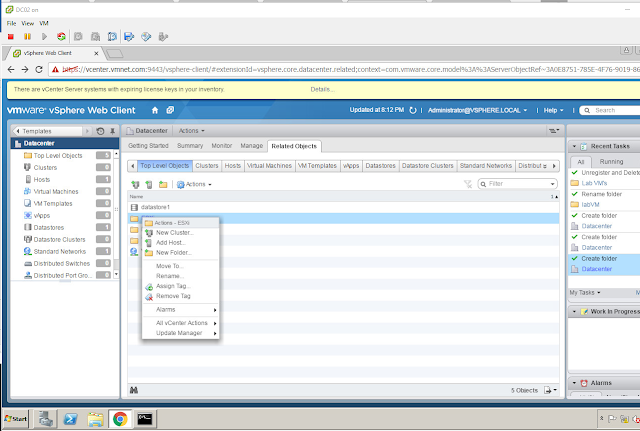Click the New Folder toolbar icon
Image resolution: width=640 pixels, height=431 pixels.
[x=163, y=184]
